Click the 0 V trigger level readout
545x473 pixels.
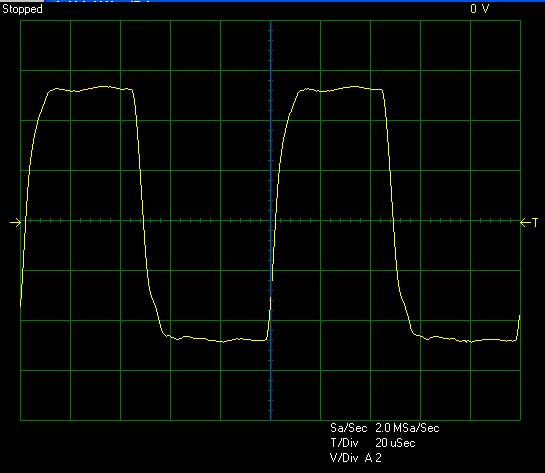[479, 9]
